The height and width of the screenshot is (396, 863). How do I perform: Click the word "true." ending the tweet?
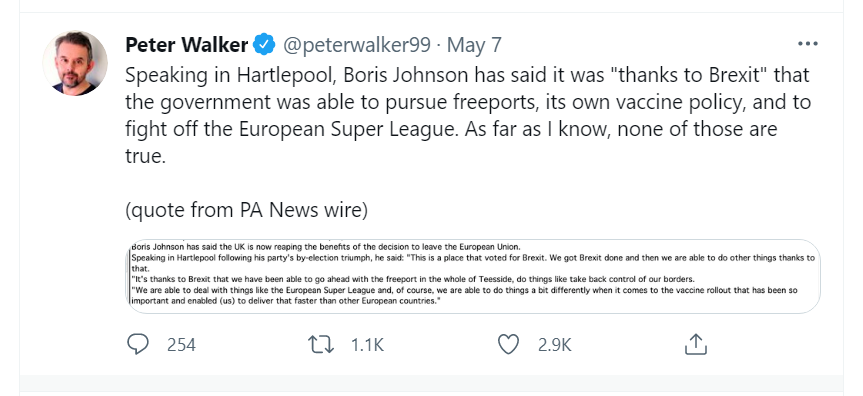point(145,156)
